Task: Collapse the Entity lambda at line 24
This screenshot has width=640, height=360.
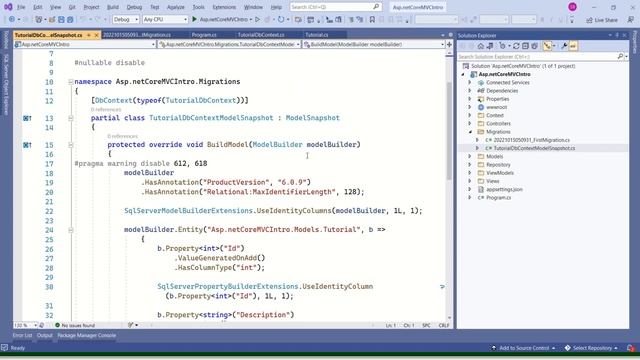Action: [x=71, y=230]
